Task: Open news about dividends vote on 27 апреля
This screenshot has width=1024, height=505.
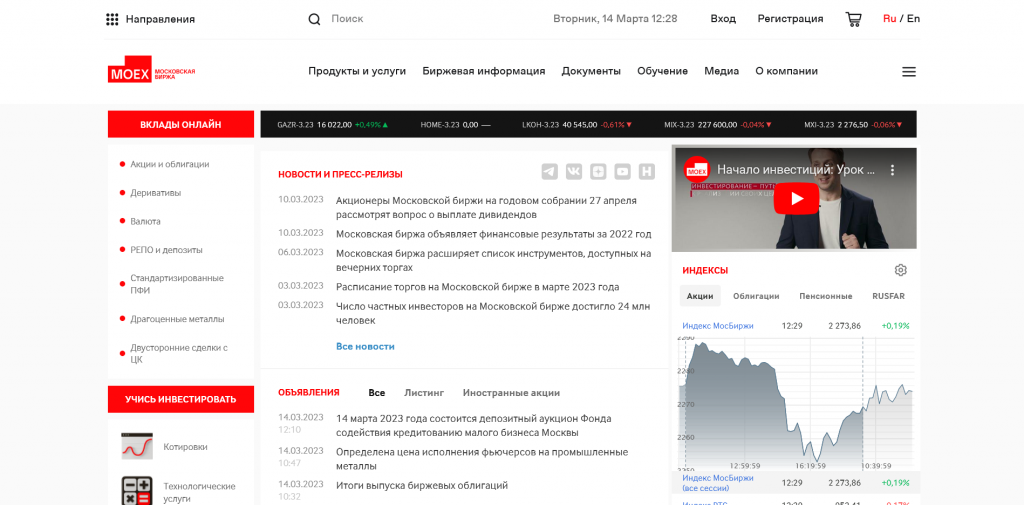Action: point(486,207)
